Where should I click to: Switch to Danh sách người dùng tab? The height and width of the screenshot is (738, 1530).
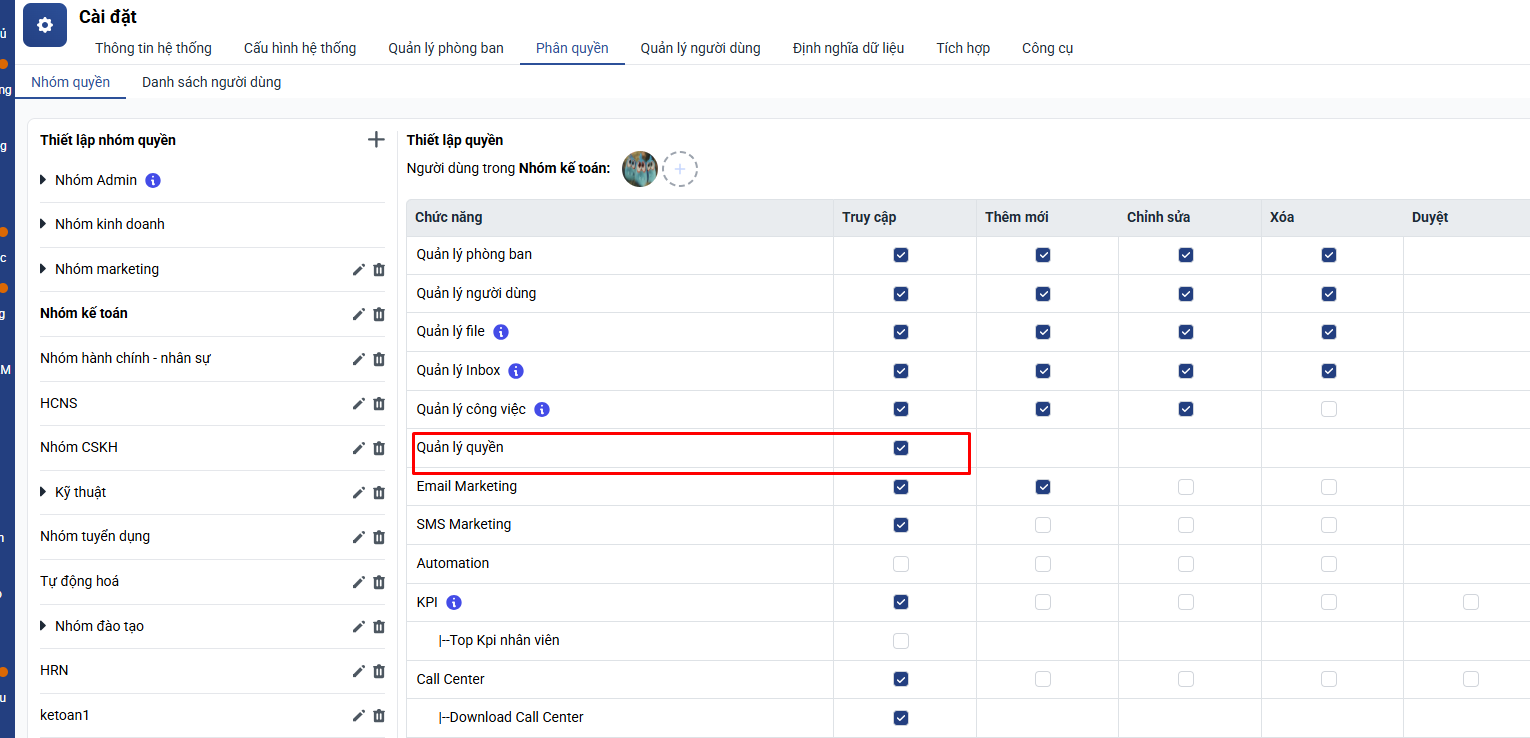(x=211, y=82)
